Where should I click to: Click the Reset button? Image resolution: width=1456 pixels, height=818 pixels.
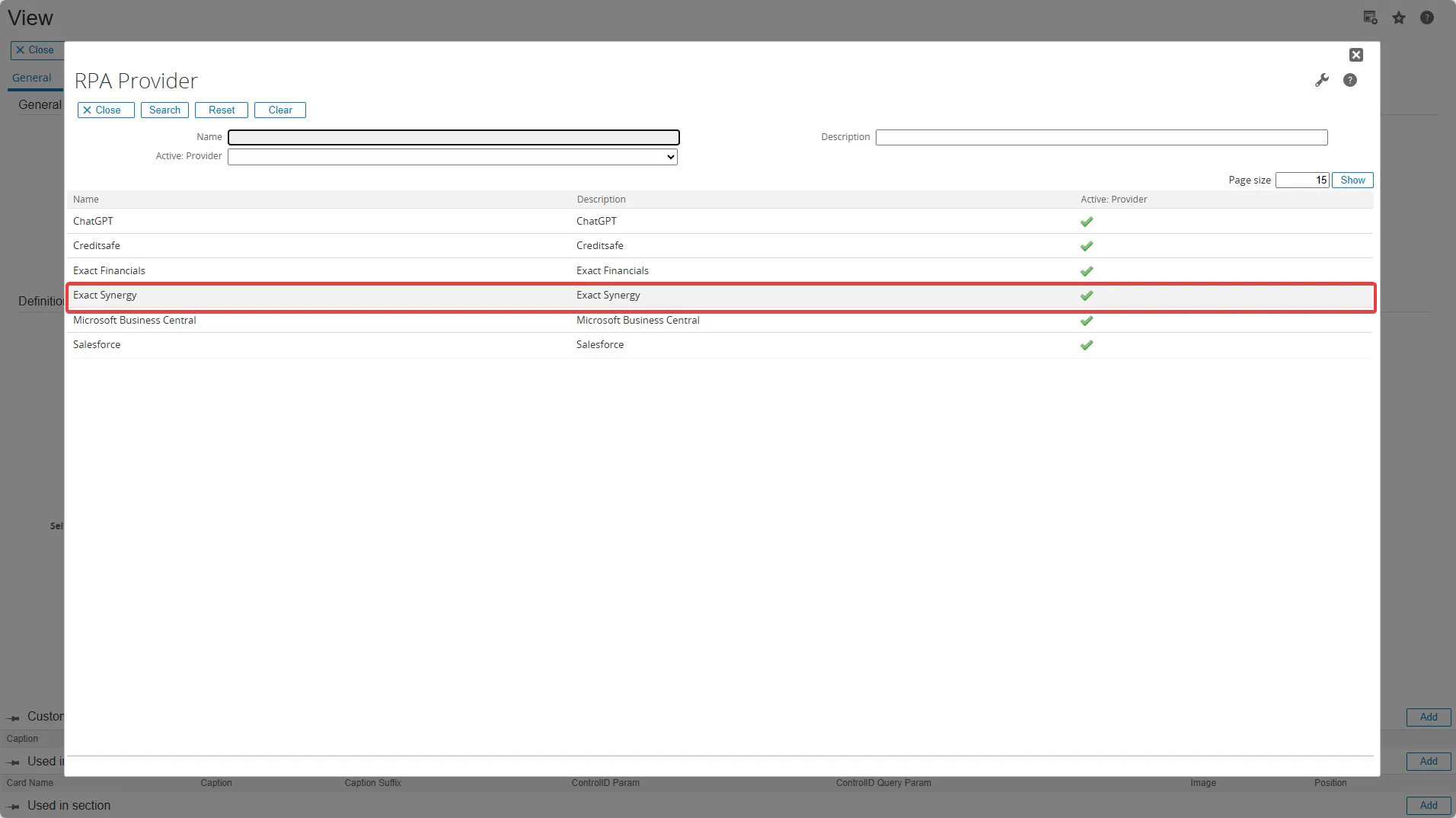point(222,110)
